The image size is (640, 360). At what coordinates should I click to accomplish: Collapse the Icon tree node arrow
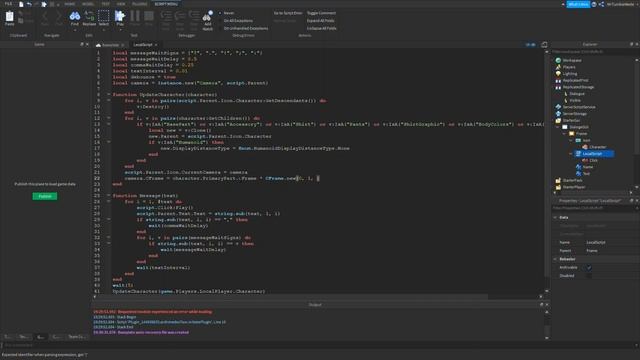[x=571, y=140]
